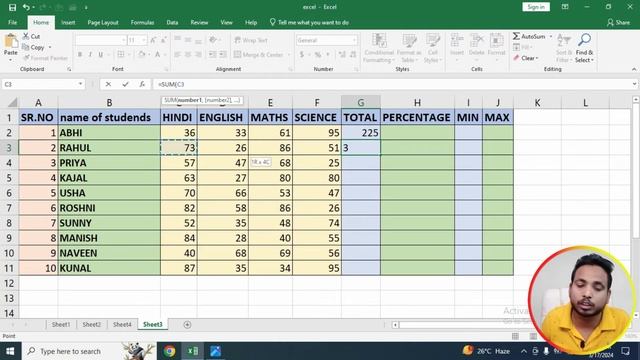Click the horizontal scrollbar left arrow
Screen dimensions: 640x360
click(395, 325)
